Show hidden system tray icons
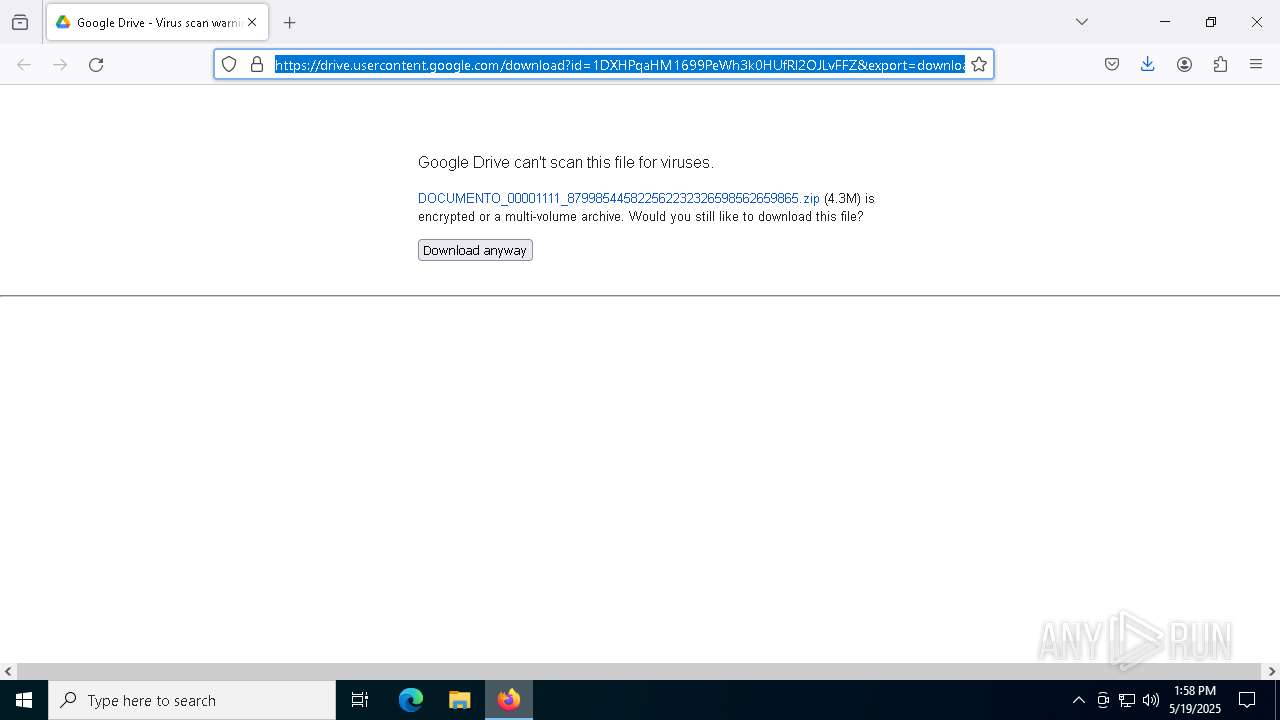 tap(1078, 700)
